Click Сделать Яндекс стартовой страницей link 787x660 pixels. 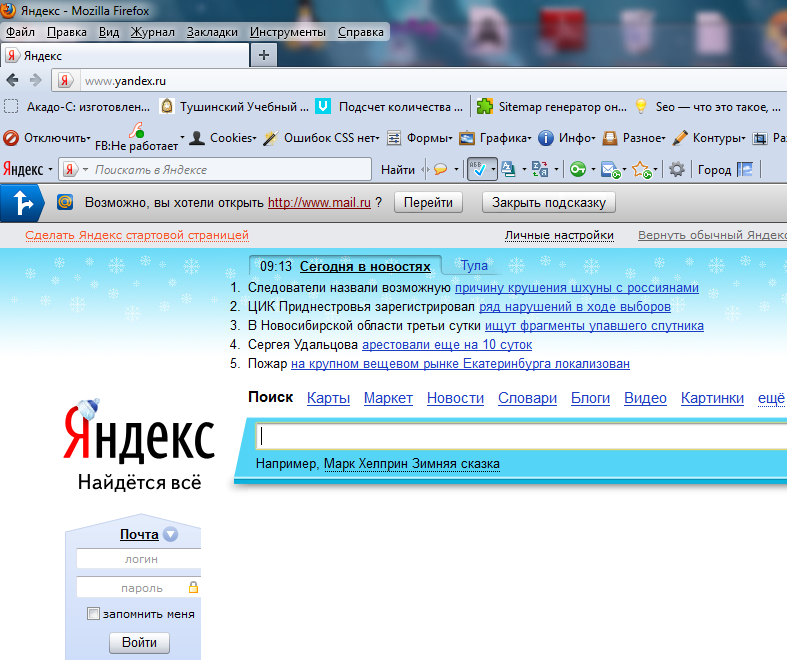pos(137,235)
